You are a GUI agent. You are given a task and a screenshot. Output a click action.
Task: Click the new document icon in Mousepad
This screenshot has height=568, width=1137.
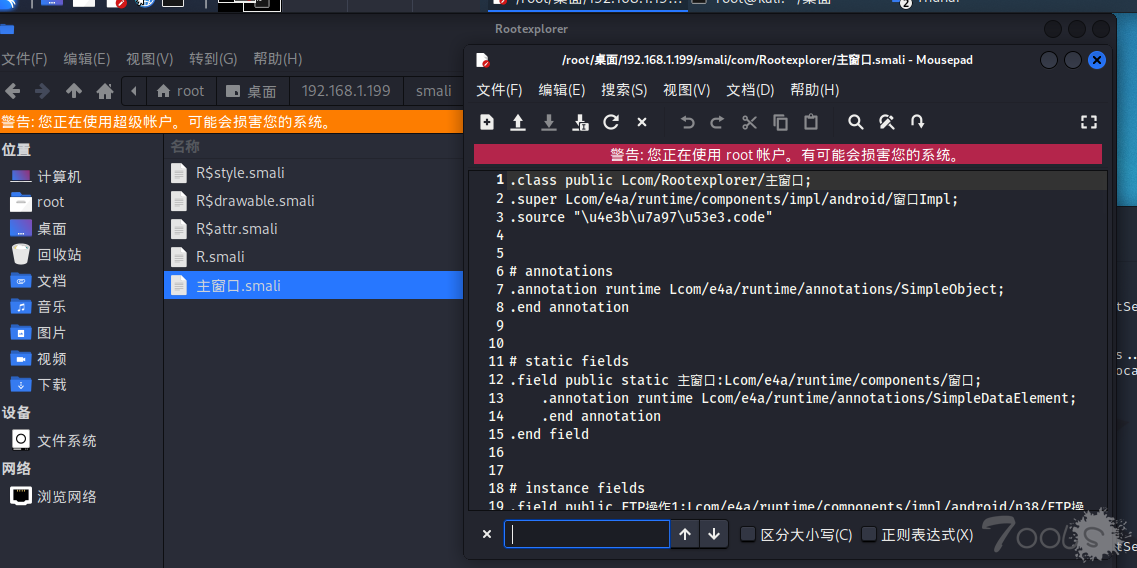pyautogui.click(x=487, y=122)
